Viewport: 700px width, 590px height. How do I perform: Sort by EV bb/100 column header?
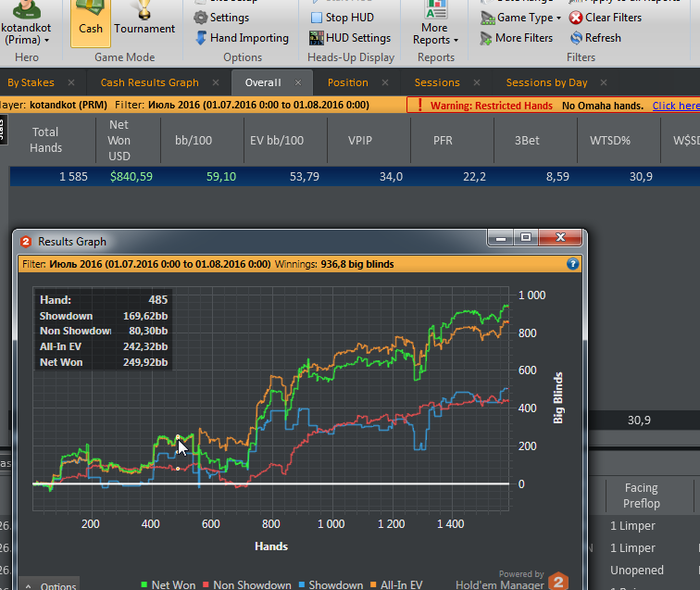tap(277, 140)
